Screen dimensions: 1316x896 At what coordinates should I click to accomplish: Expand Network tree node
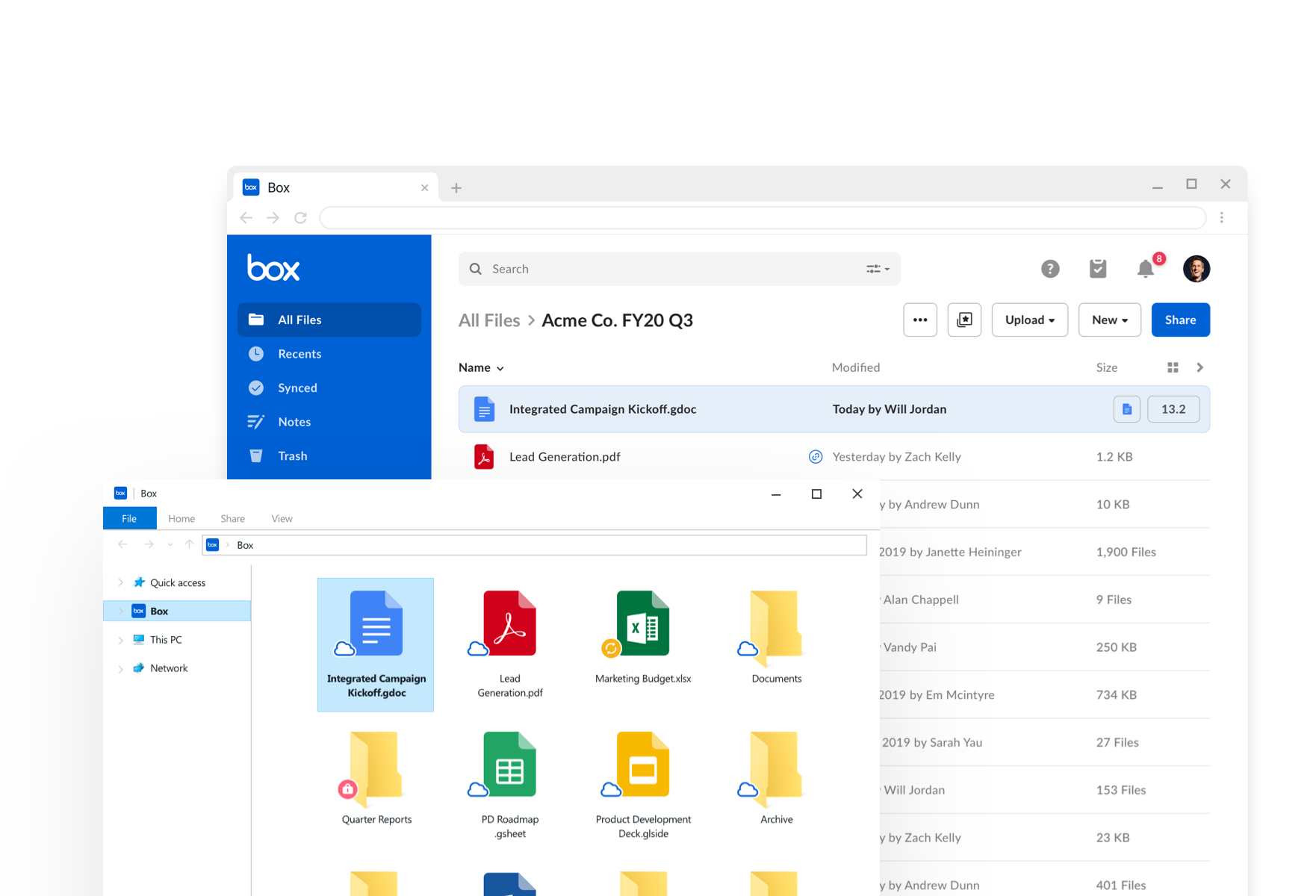tap(121, 668)
